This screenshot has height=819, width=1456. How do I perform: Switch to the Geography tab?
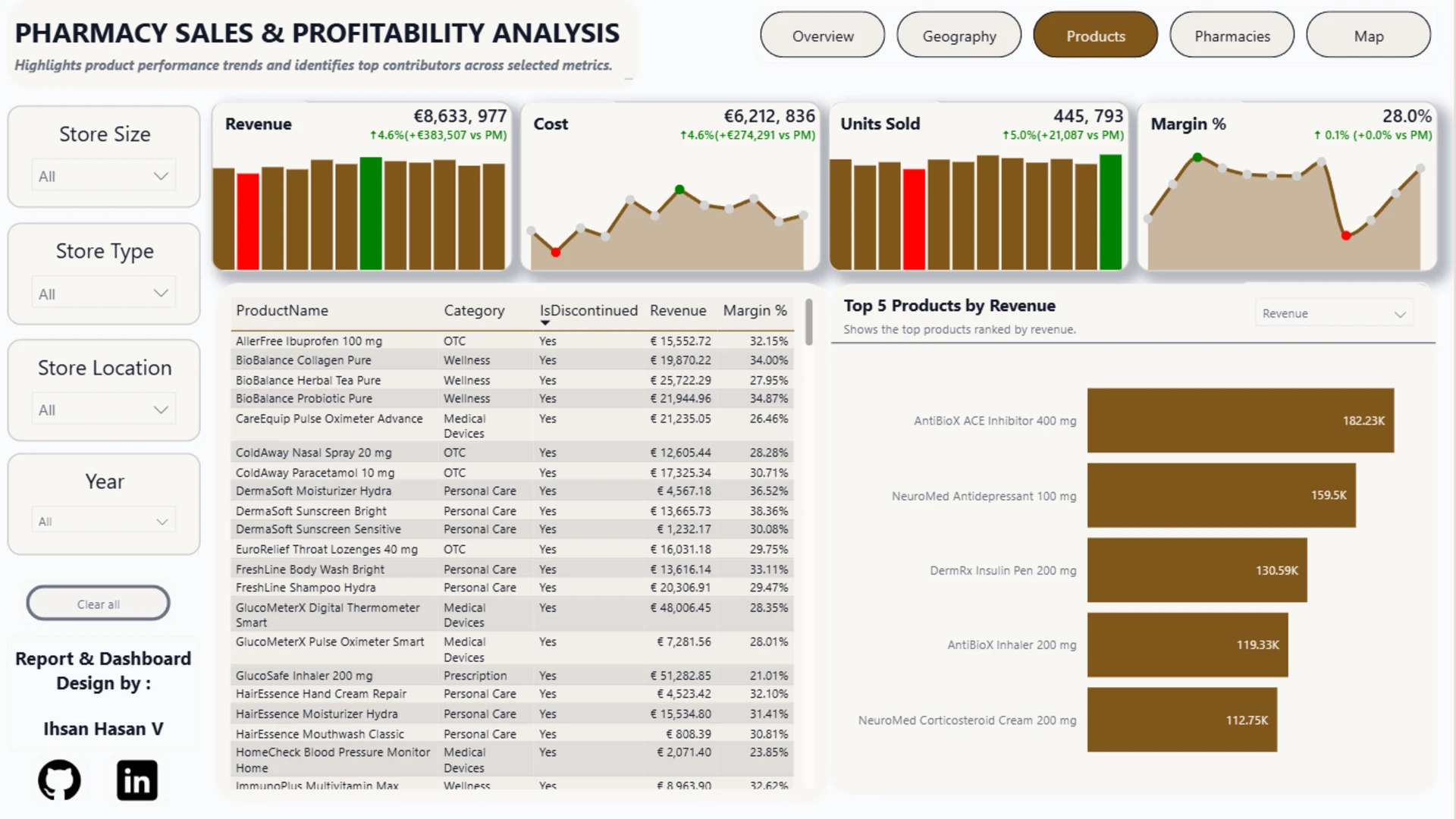click(959, 36)
